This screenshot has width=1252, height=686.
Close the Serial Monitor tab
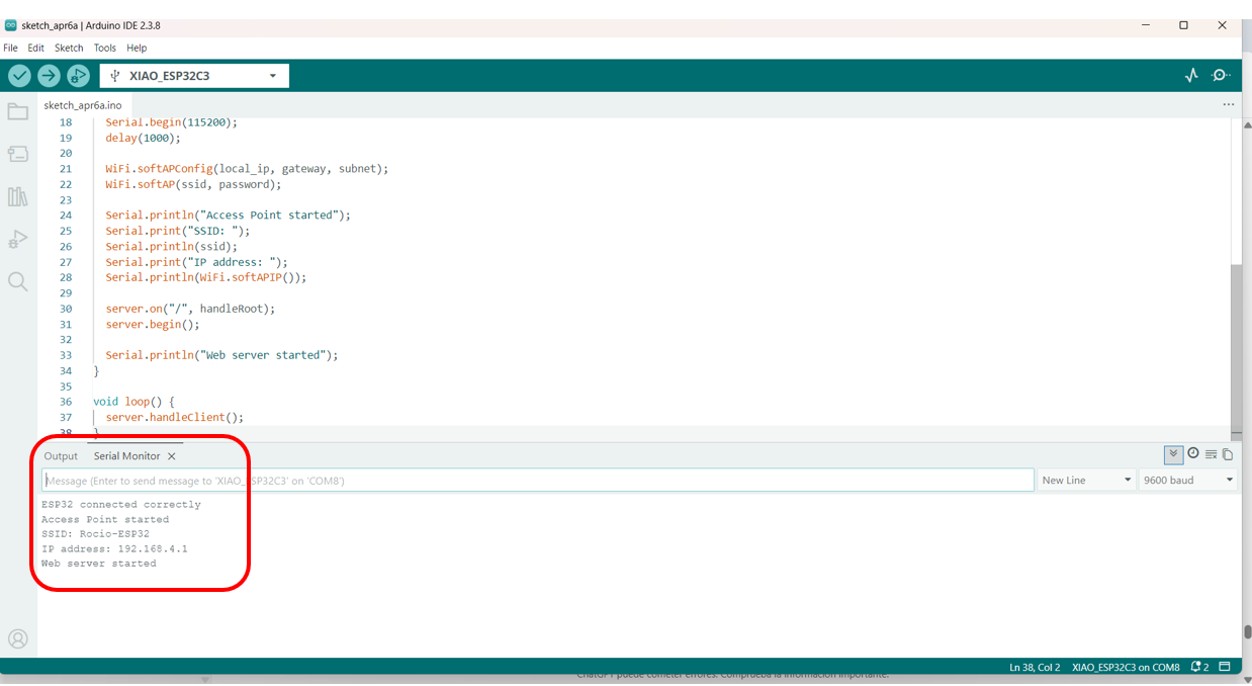[172, 456]
